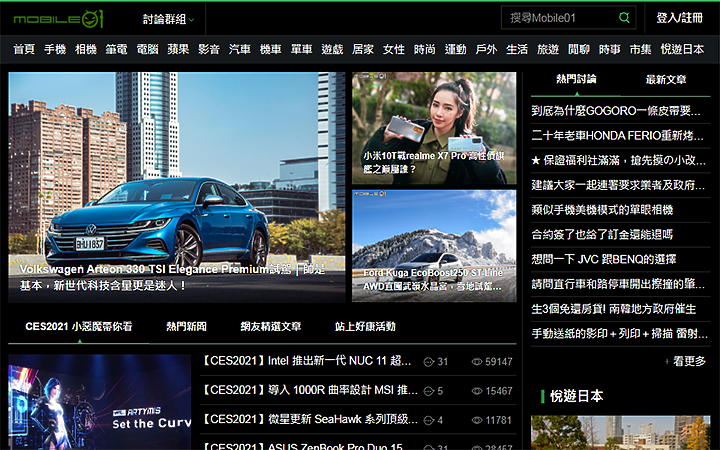Click the Mobile01 logo
Screen dimensions: 720x450
58,19
